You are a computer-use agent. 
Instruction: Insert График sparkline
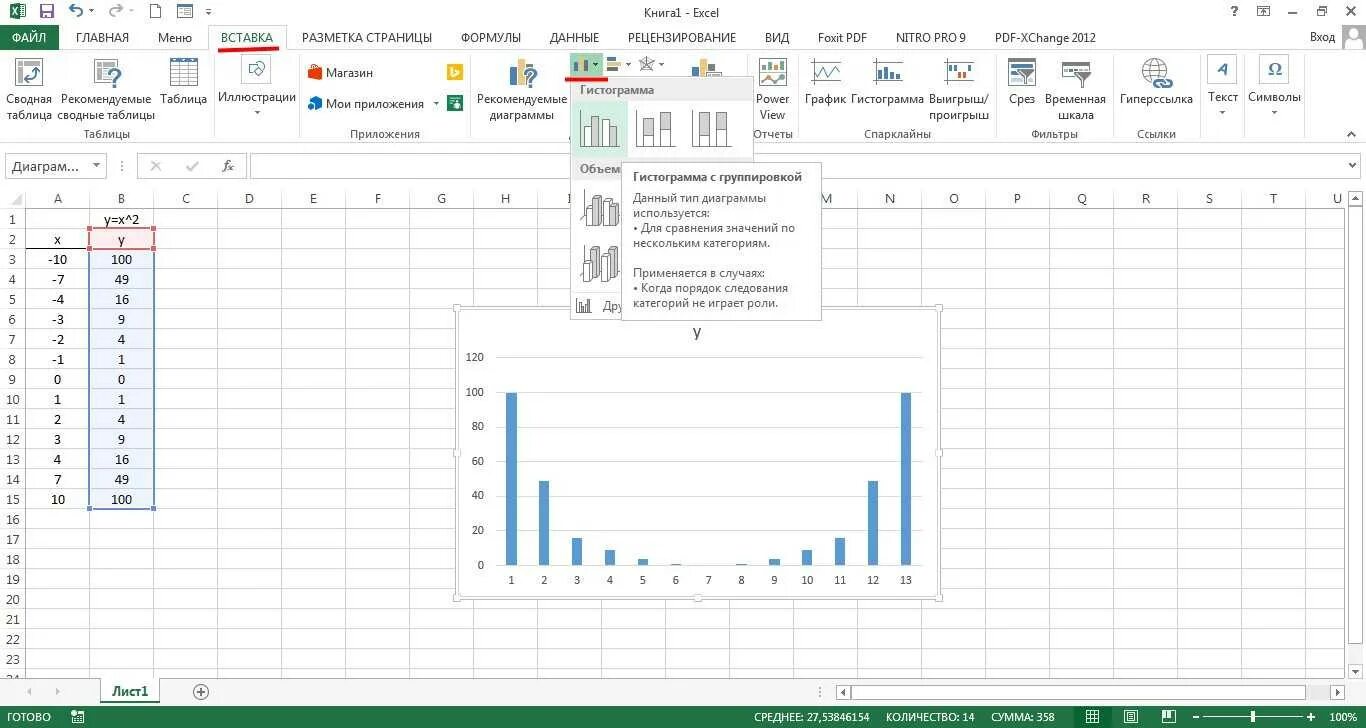826,82
